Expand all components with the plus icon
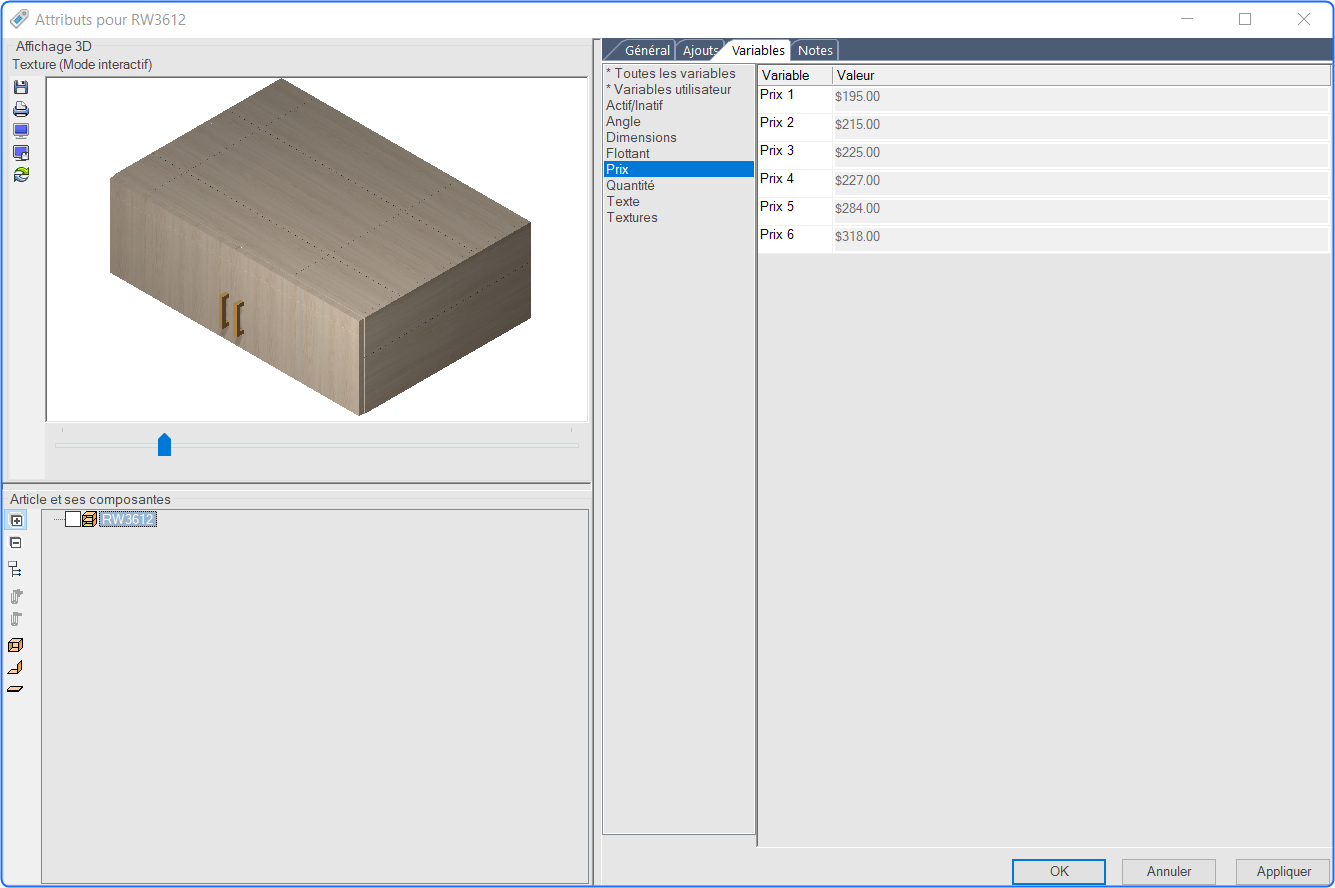Viewport: 1335px width, 888px height. 16,520
